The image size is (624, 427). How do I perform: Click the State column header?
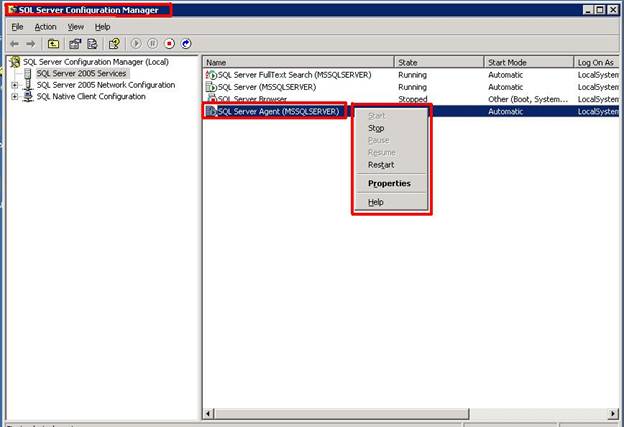coord(439,62)
